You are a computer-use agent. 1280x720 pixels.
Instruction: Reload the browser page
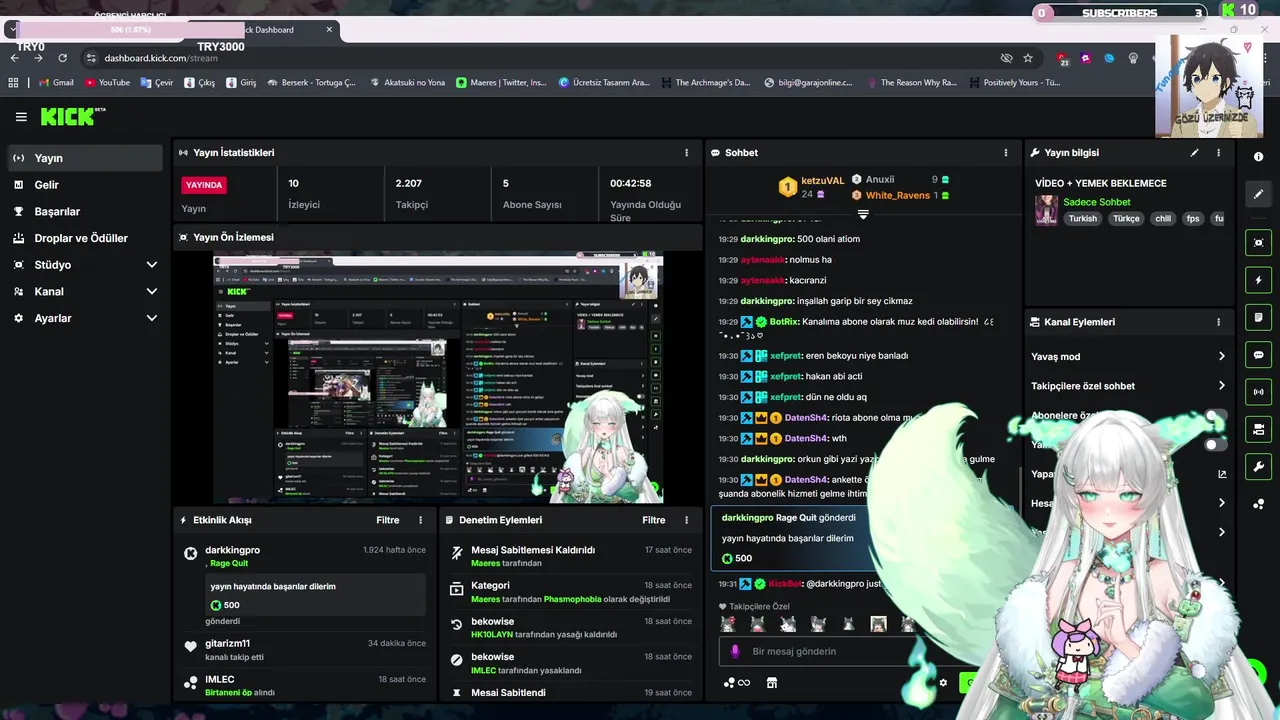(62, 58)
